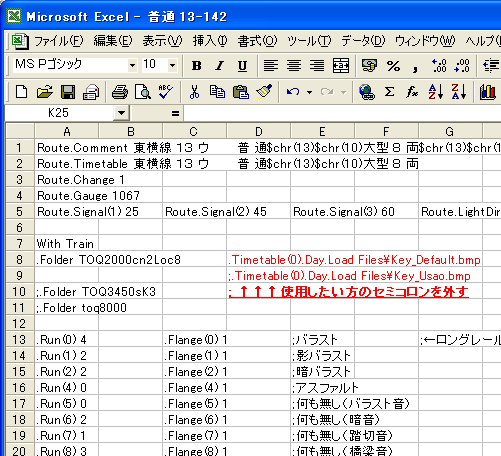Click the Copy icon
The width and height of the screenshot is (501, 456).
(217, 92)
